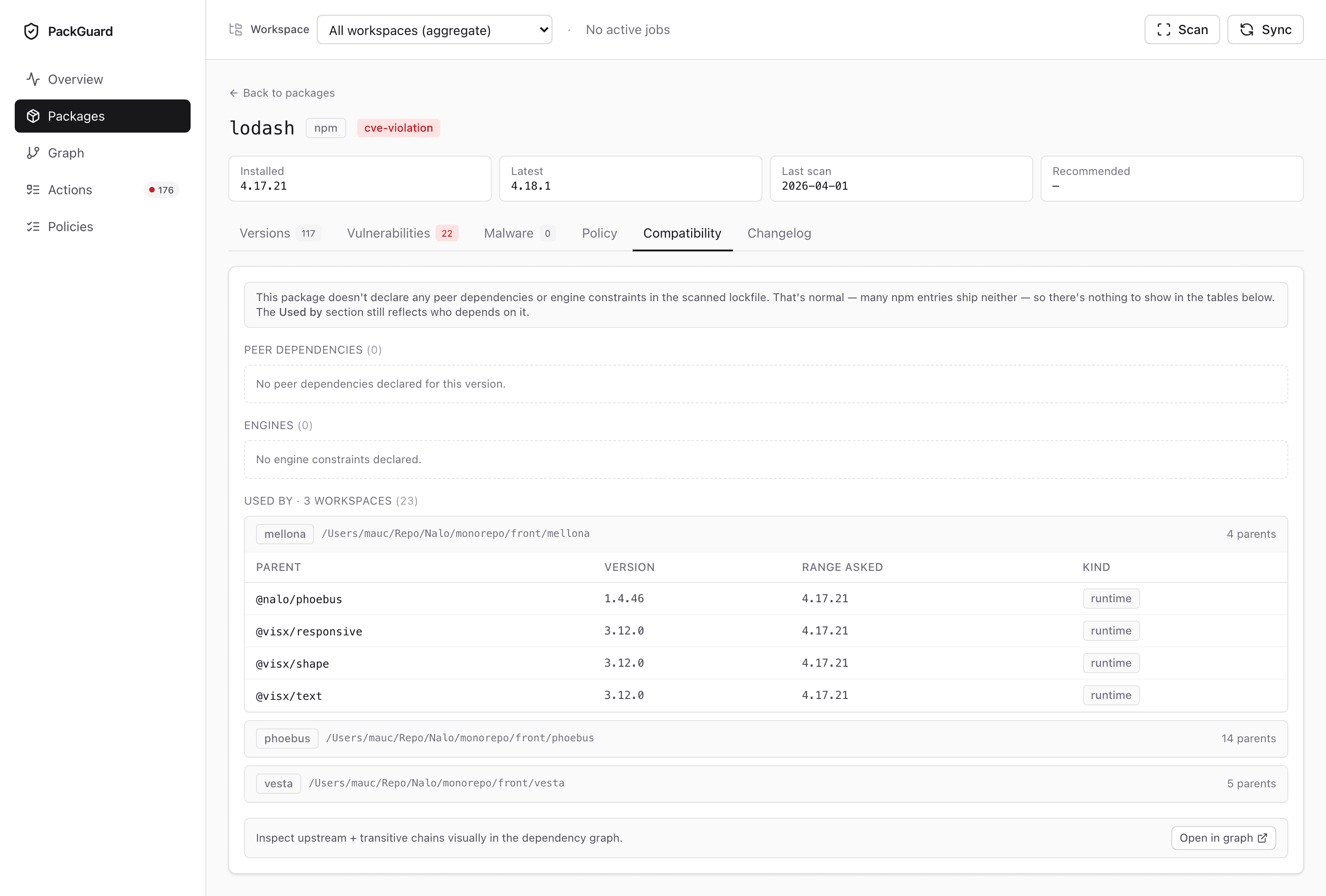Open Graph from the sidebar

click(x=103, y=153)
